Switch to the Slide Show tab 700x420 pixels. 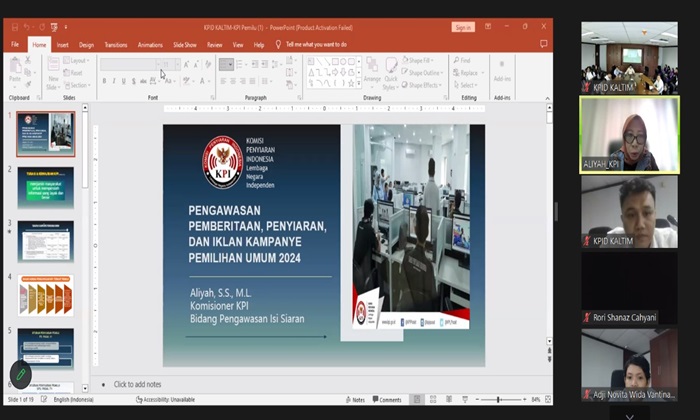184,44
